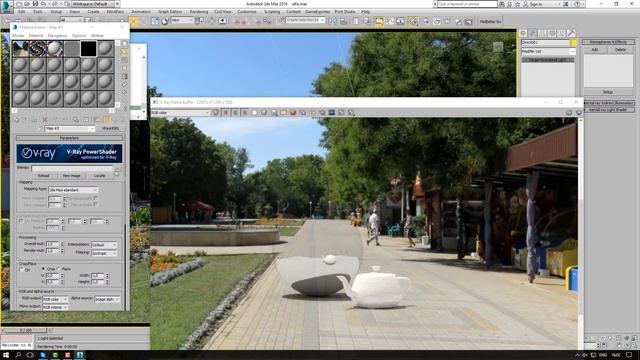This screenshot has width=640, height=360.
Task: Open the RGB color channel dropdown in frame buffer
Action: (180, 112)
